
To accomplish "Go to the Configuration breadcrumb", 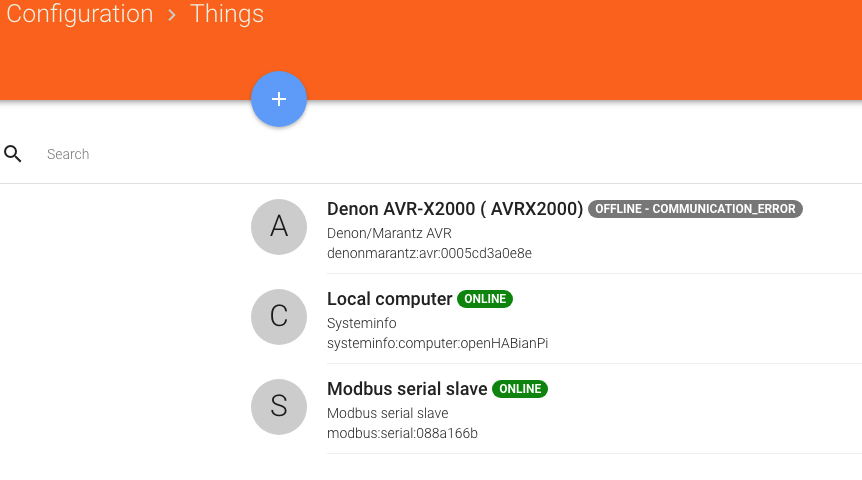I will [80, 14].
